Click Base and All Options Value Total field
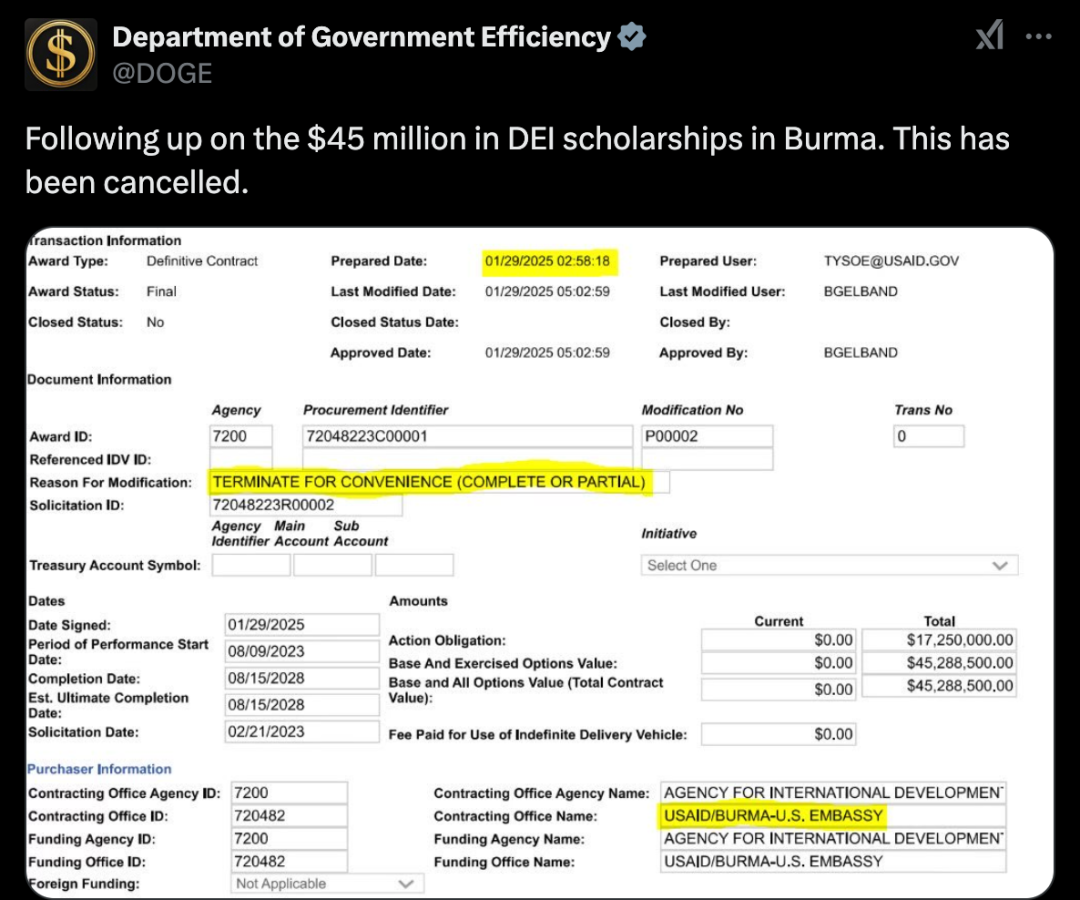This screenshot has height=900, width=1080. click(x=939, y=686)
